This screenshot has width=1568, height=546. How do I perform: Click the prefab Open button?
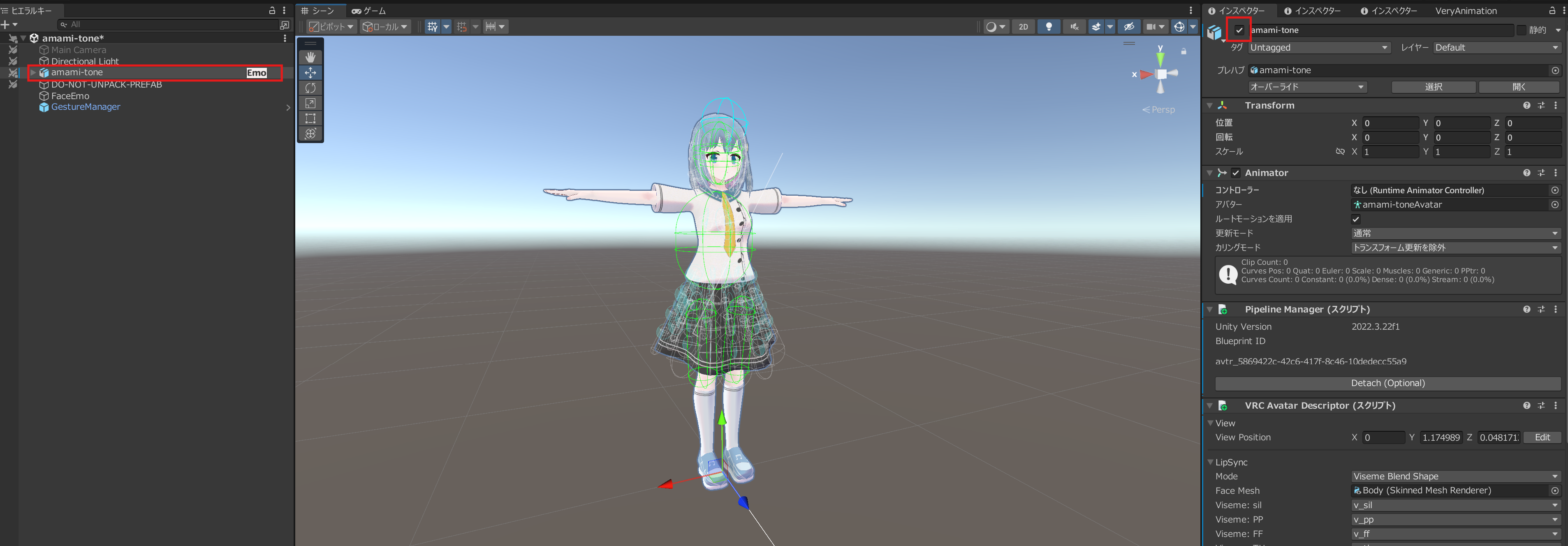1519,87
